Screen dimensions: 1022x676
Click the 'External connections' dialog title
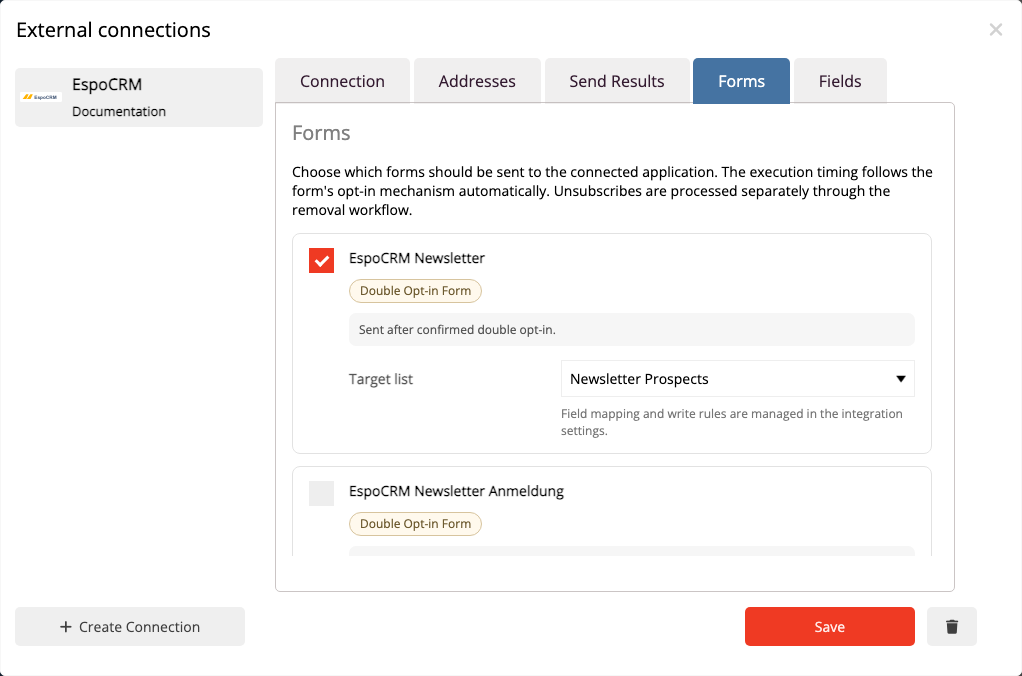pyautogui.click(x=113, y=30)
